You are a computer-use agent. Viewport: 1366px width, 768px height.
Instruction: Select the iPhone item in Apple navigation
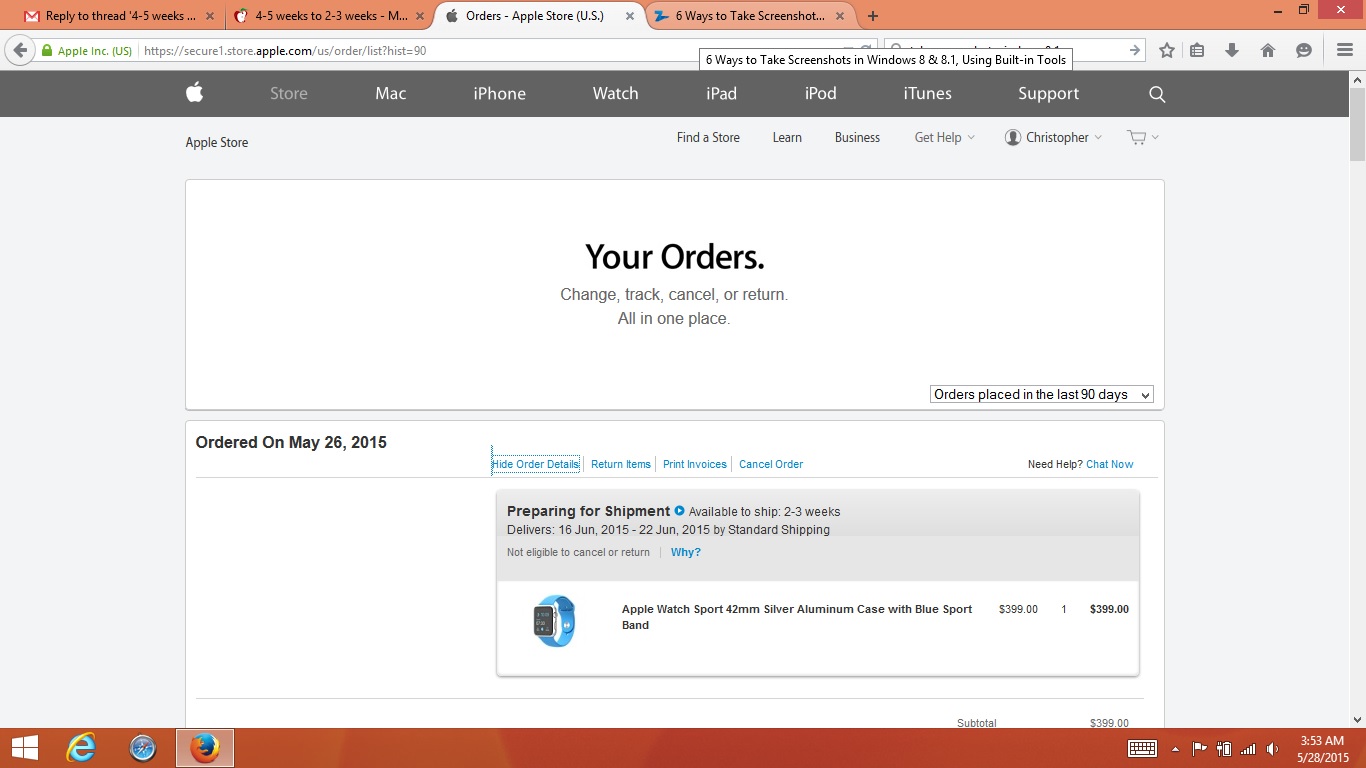click(x=499, y=93)
